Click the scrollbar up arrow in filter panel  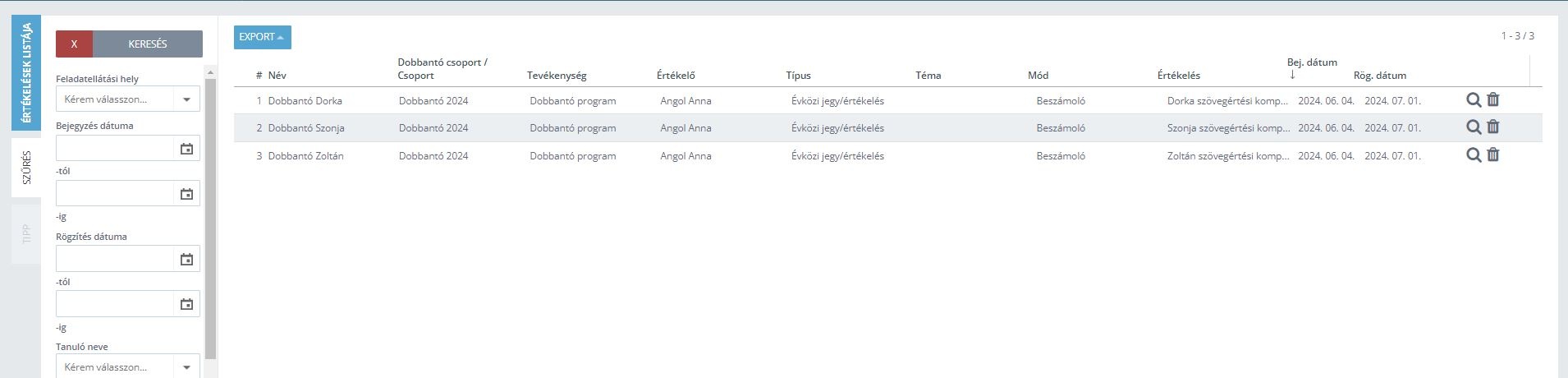click(x=210, y=72)
